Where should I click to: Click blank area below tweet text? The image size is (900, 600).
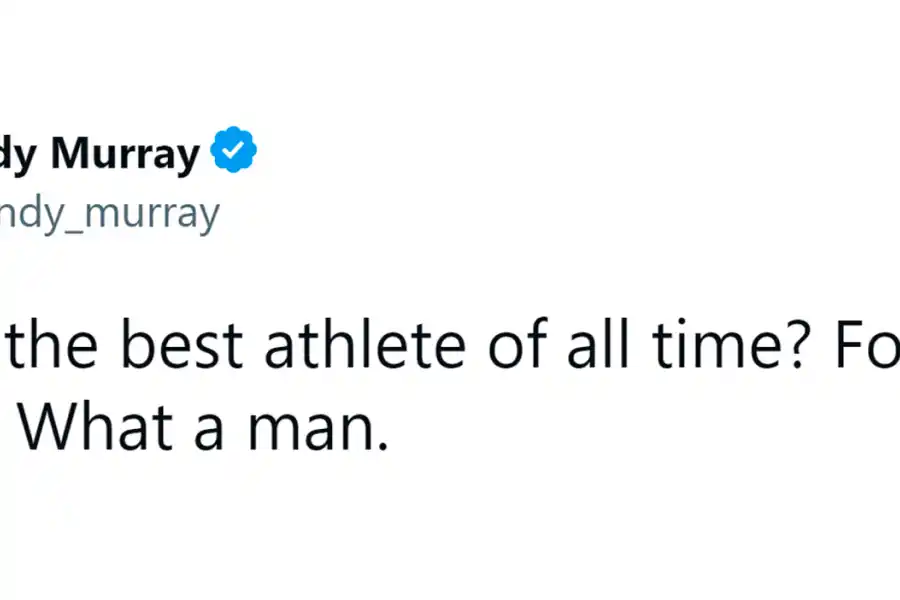click(x=450, y=530)
